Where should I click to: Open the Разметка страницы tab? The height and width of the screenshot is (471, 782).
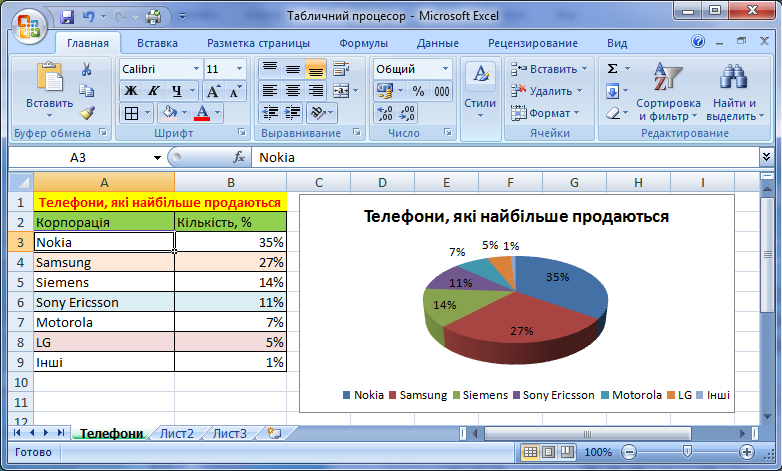258,43
